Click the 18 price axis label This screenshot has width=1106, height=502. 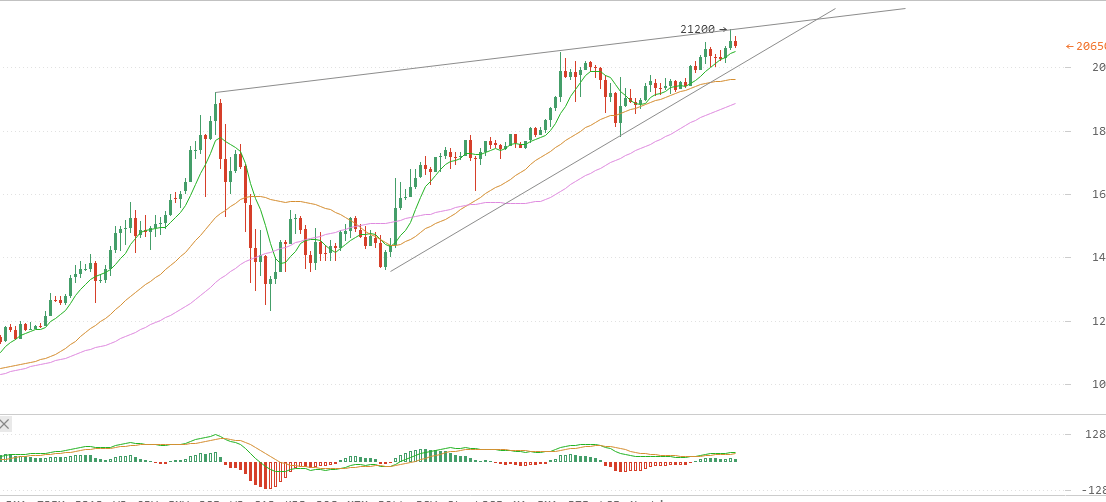tap(1097, 131)
